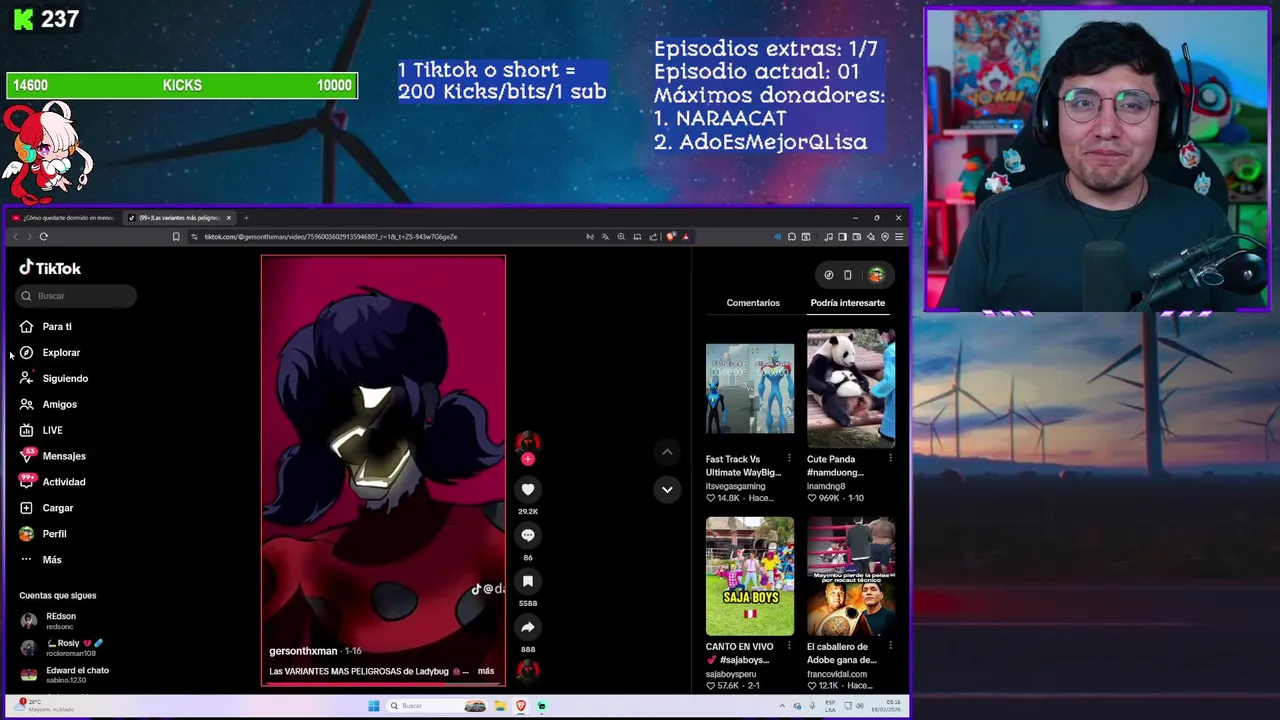Open Siguiendo feed
The image size is (1280, 720).
click(54, 379)
